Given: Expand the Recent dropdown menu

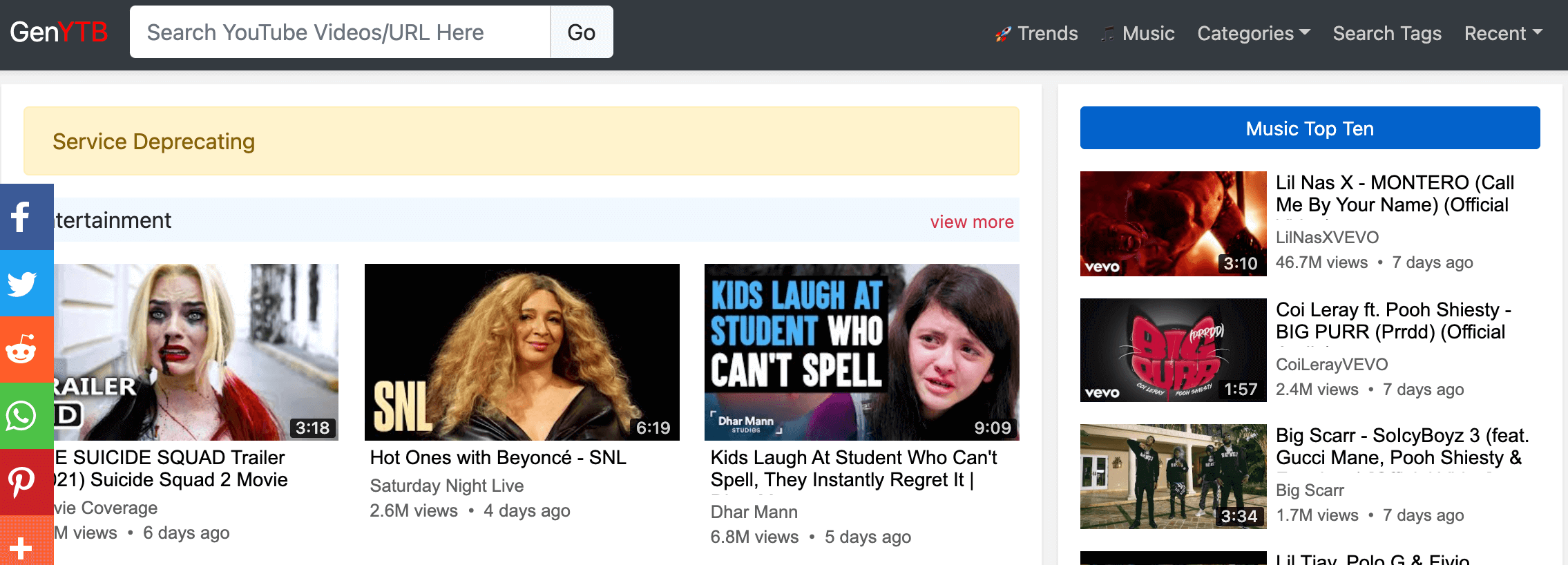Looking at the screenshot, I should 1503,33.
